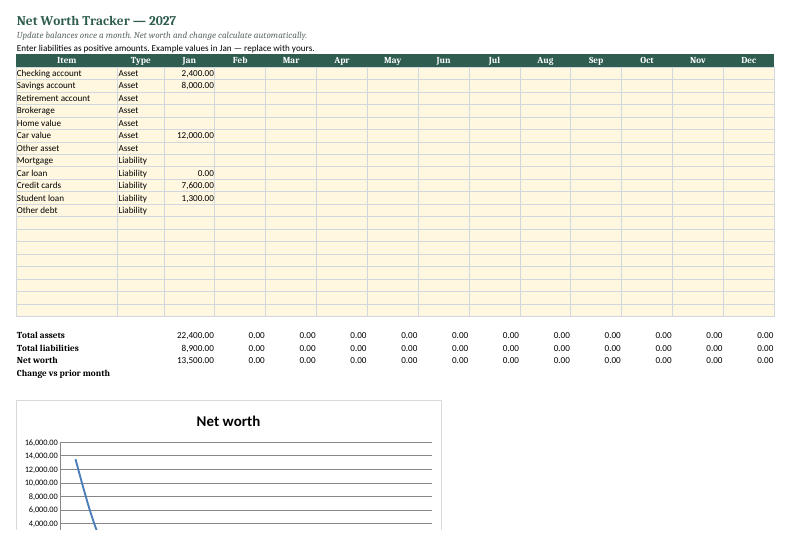Click the Dec Total assets 0.00 value
The image size is (790, 545).
point(765,335)
